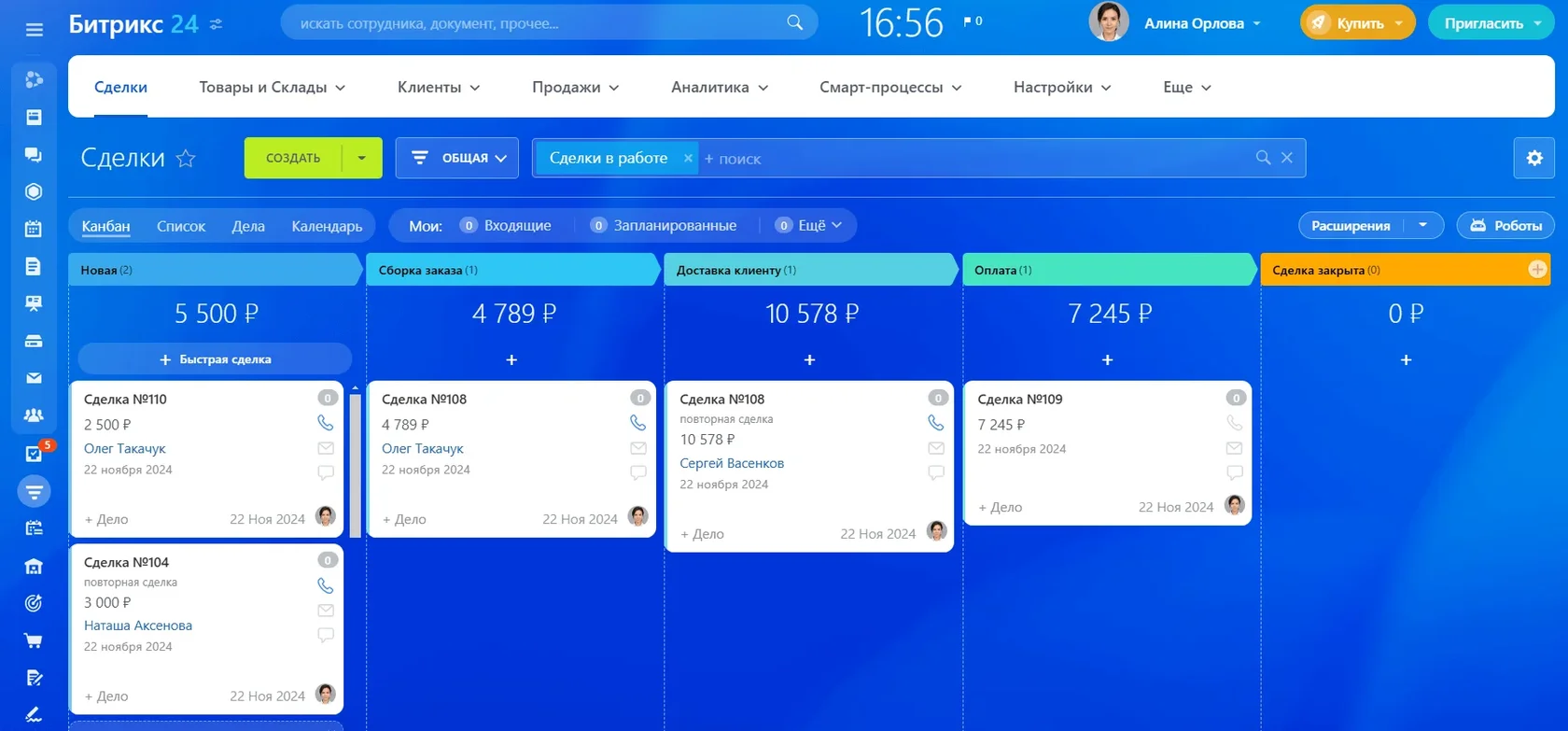The height and width of the screenshot is (731, 1568).
Task: Expand Алина Орлова user menu
Action: [1257, 23]
